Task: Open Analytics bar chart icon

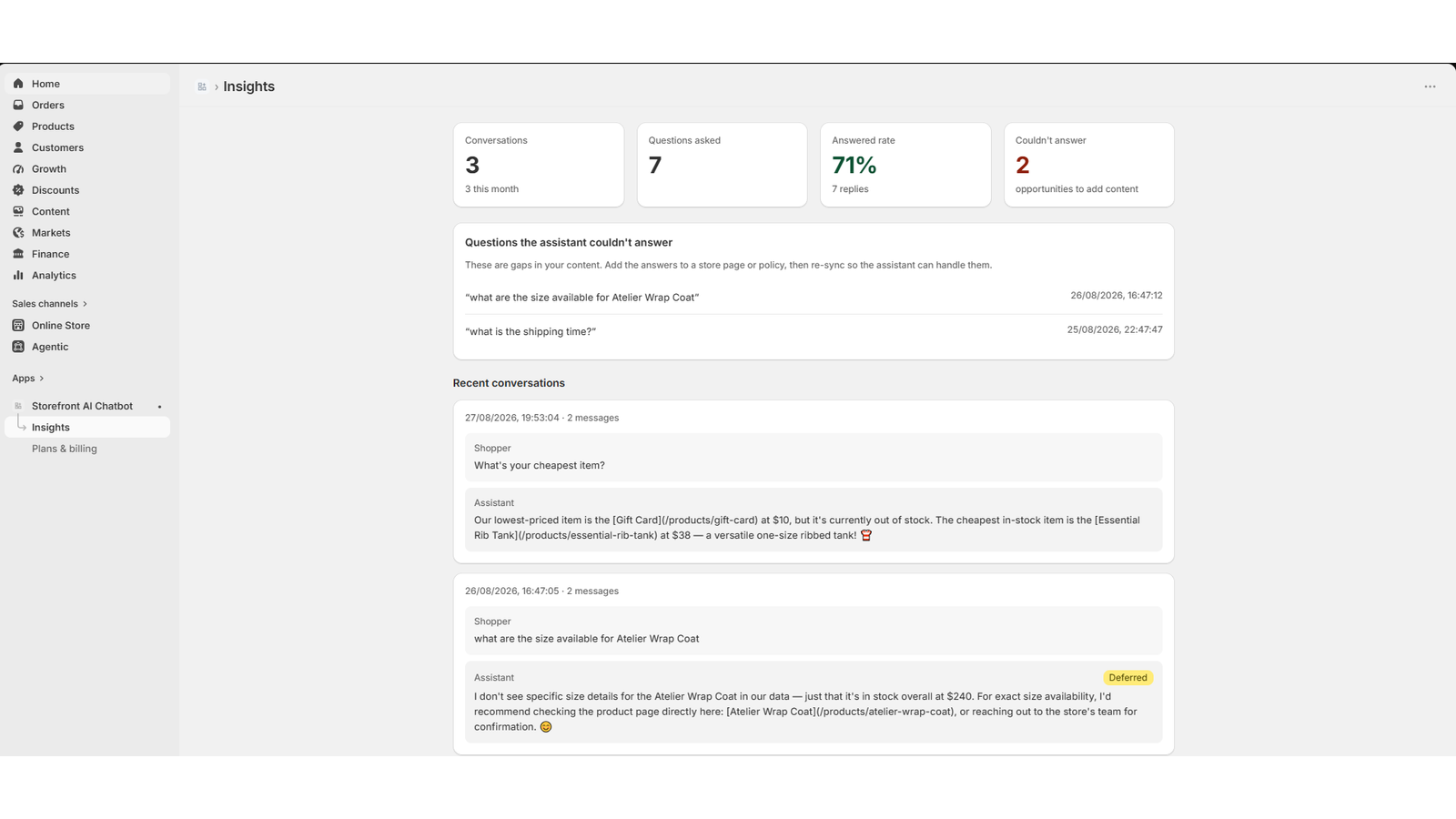Action: (18, 275)
